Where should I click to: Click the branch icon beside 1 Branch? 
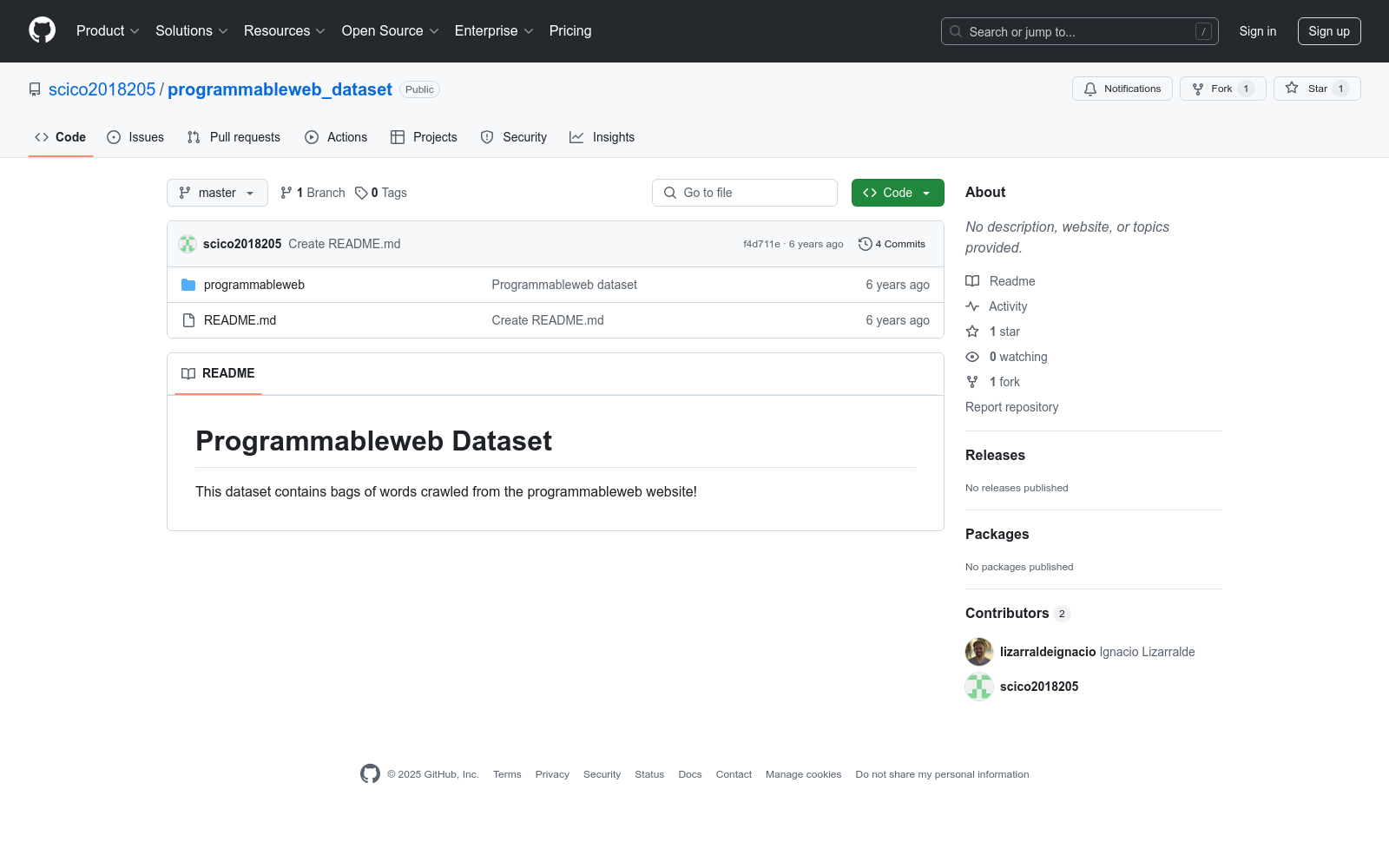286,193
